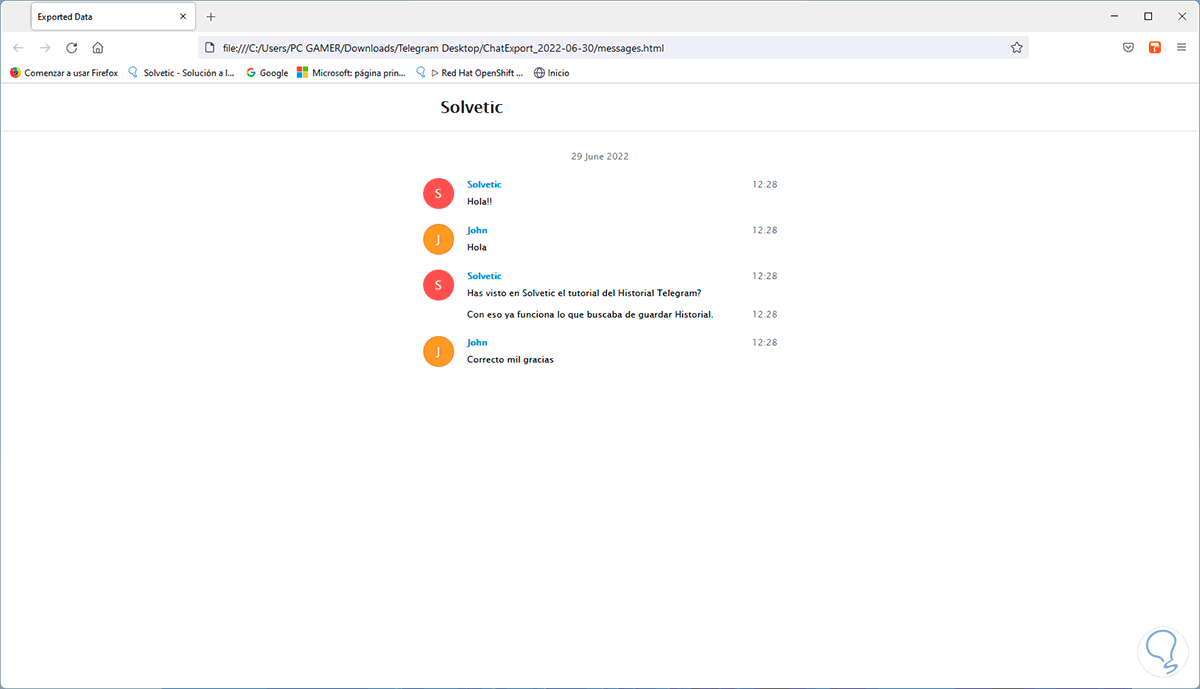
Task: Go back one page in Firefox
Action: click(18, 48)
